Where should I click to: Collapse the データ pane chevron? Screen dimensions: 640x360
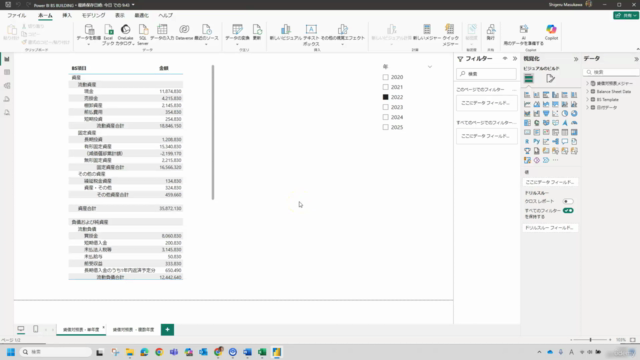point(636,59)
